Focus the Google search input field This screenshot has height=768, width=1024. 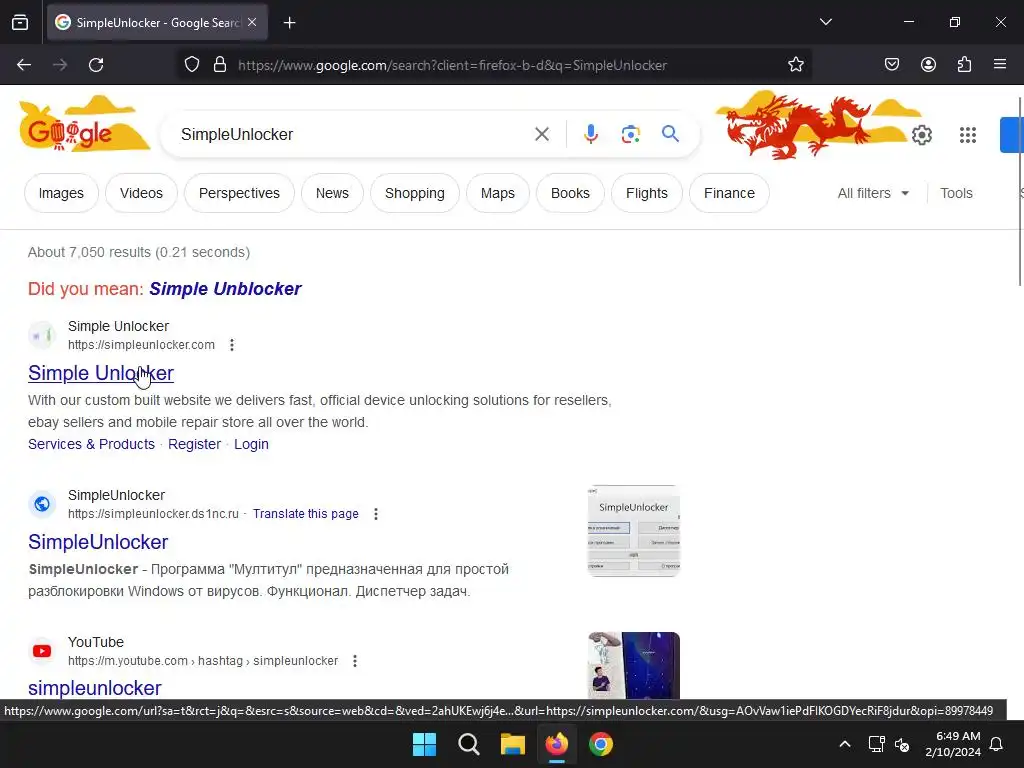[x=353, y=135]
